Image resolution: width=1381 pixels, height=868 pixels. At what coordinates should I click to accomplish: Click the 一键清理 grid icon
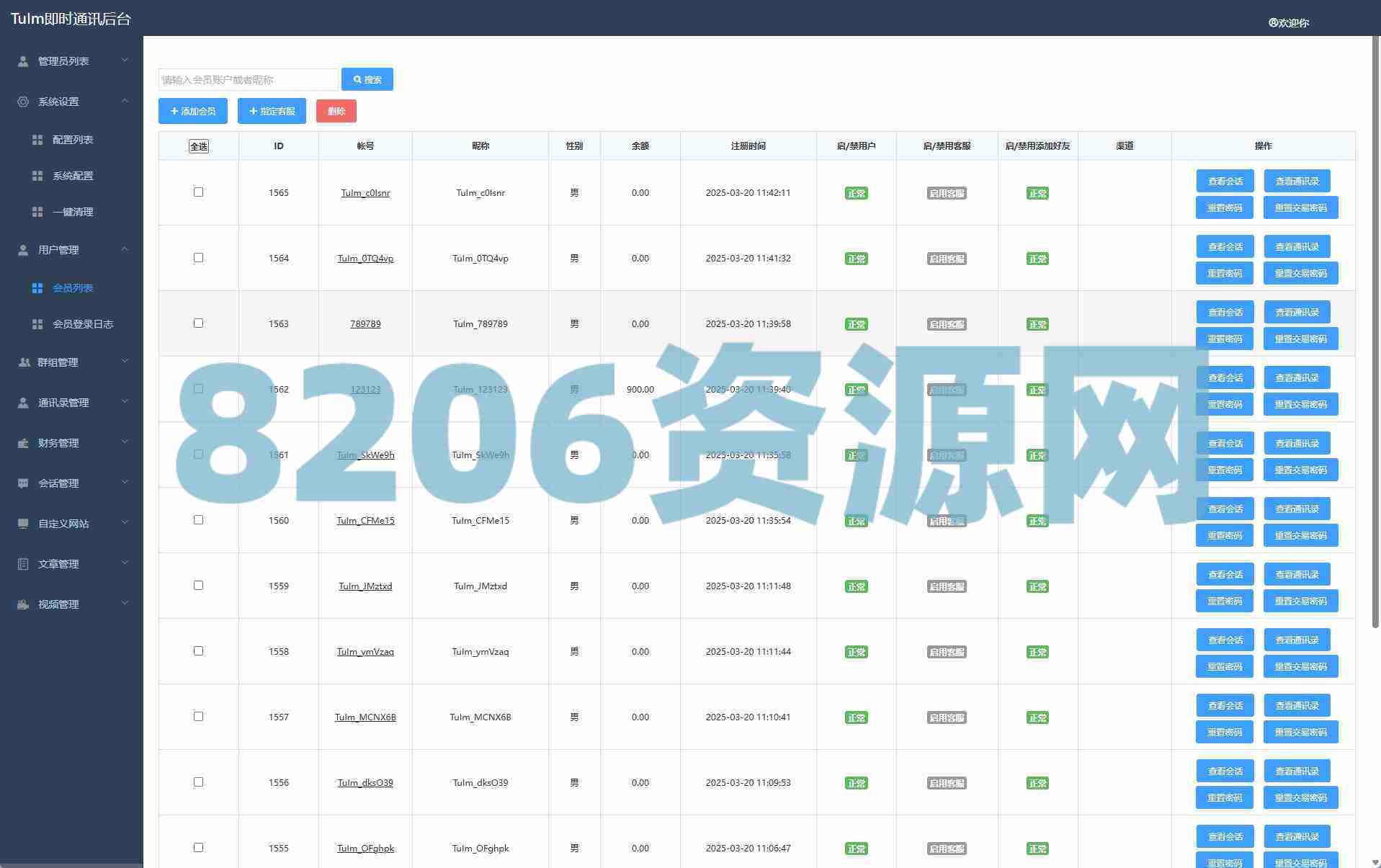[37, 212]
